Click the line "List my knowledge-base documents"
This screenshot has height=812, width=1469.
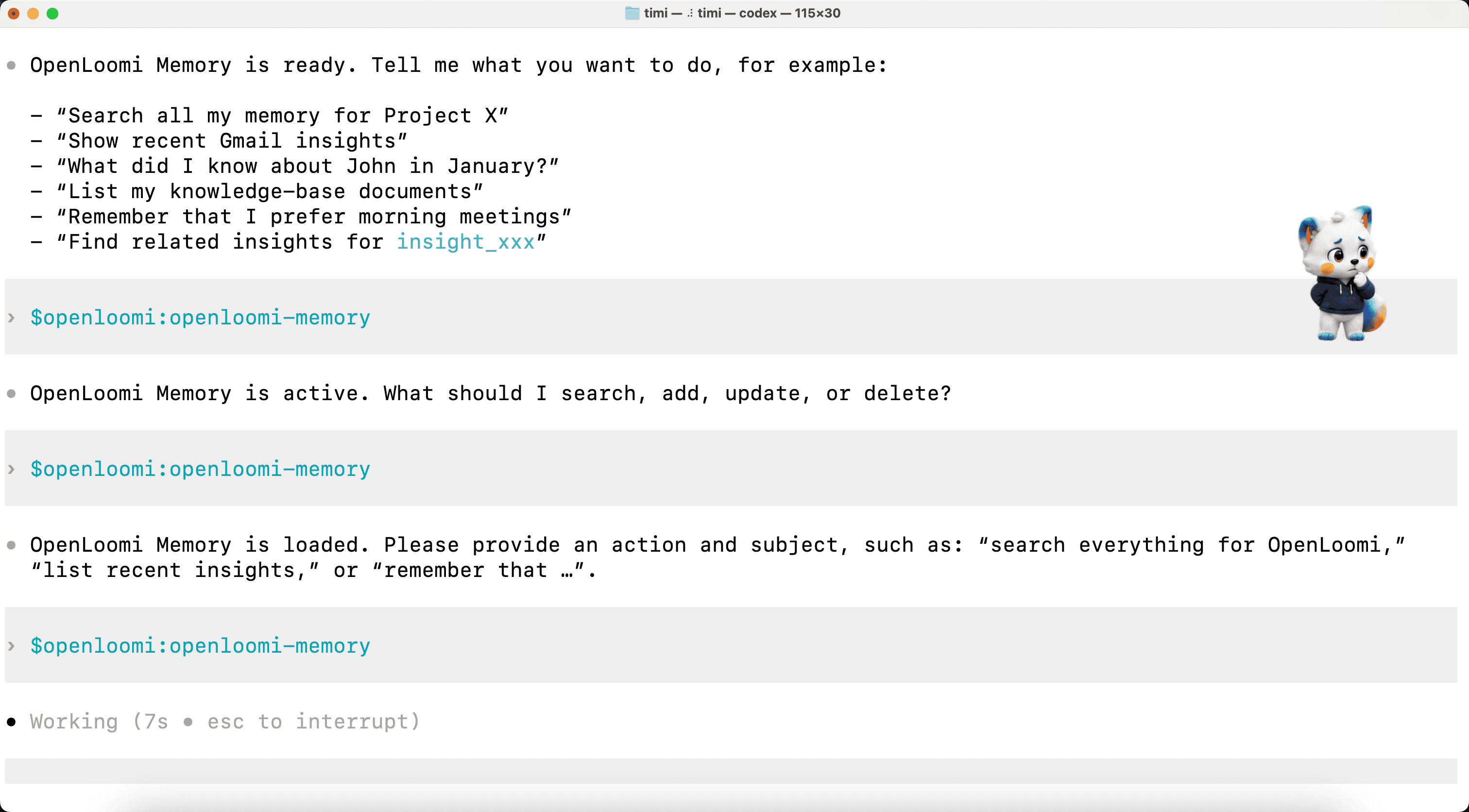click(270, 192)
